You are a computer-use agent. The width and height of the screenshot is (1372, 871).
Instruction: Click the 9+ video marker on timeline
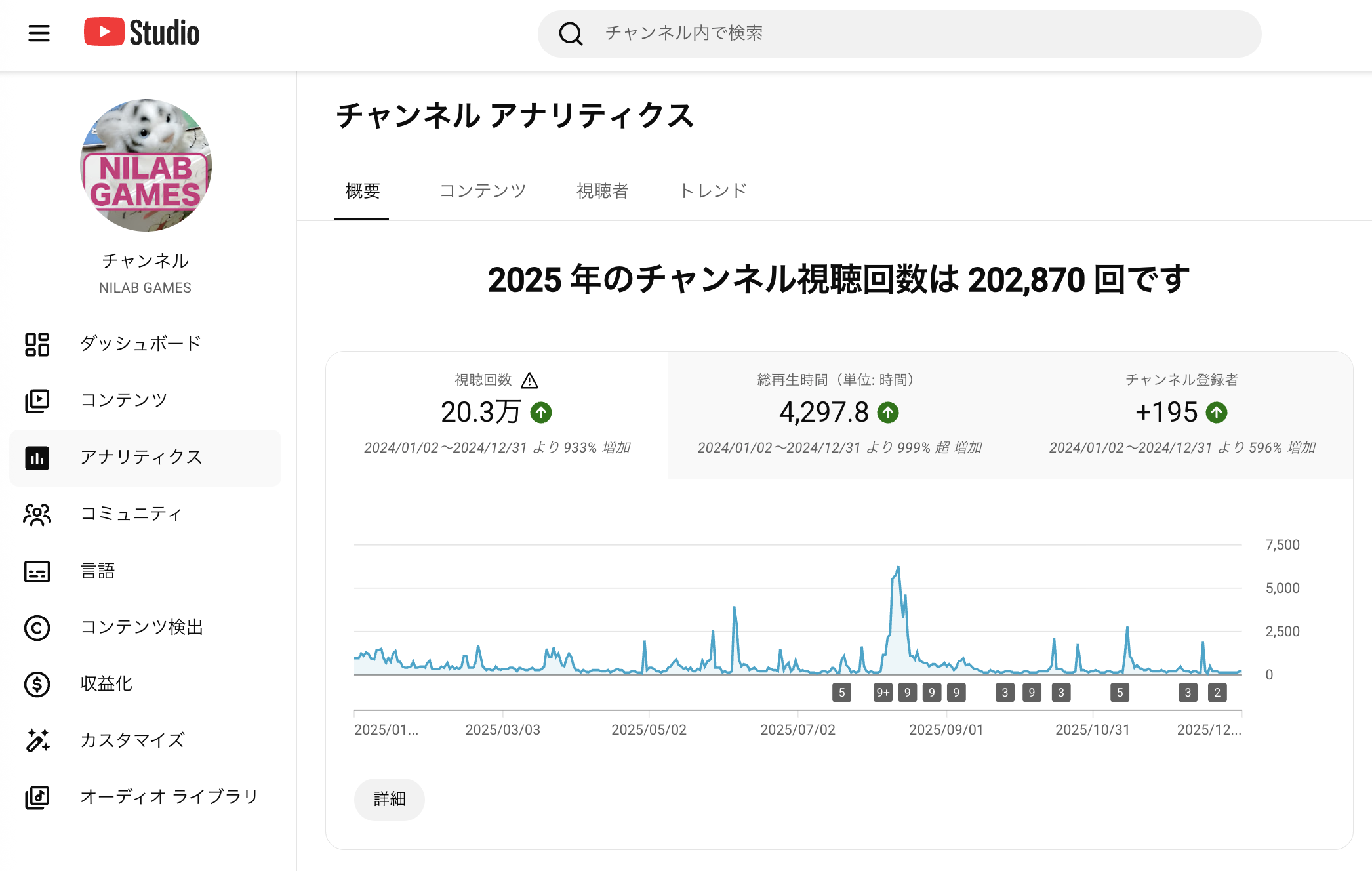pos(883,693)
